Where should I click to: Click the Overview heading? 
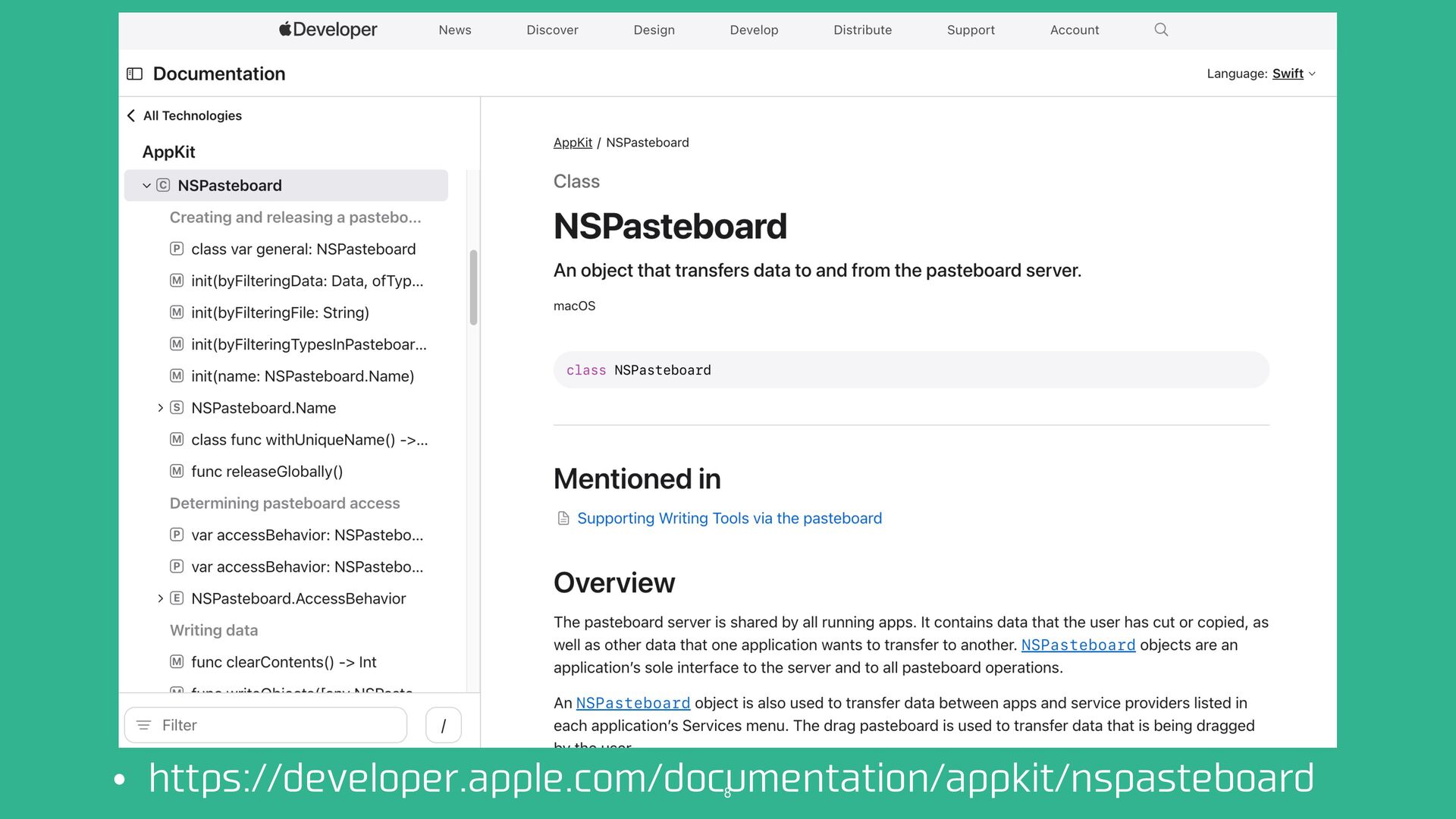[x=614, y=582]
